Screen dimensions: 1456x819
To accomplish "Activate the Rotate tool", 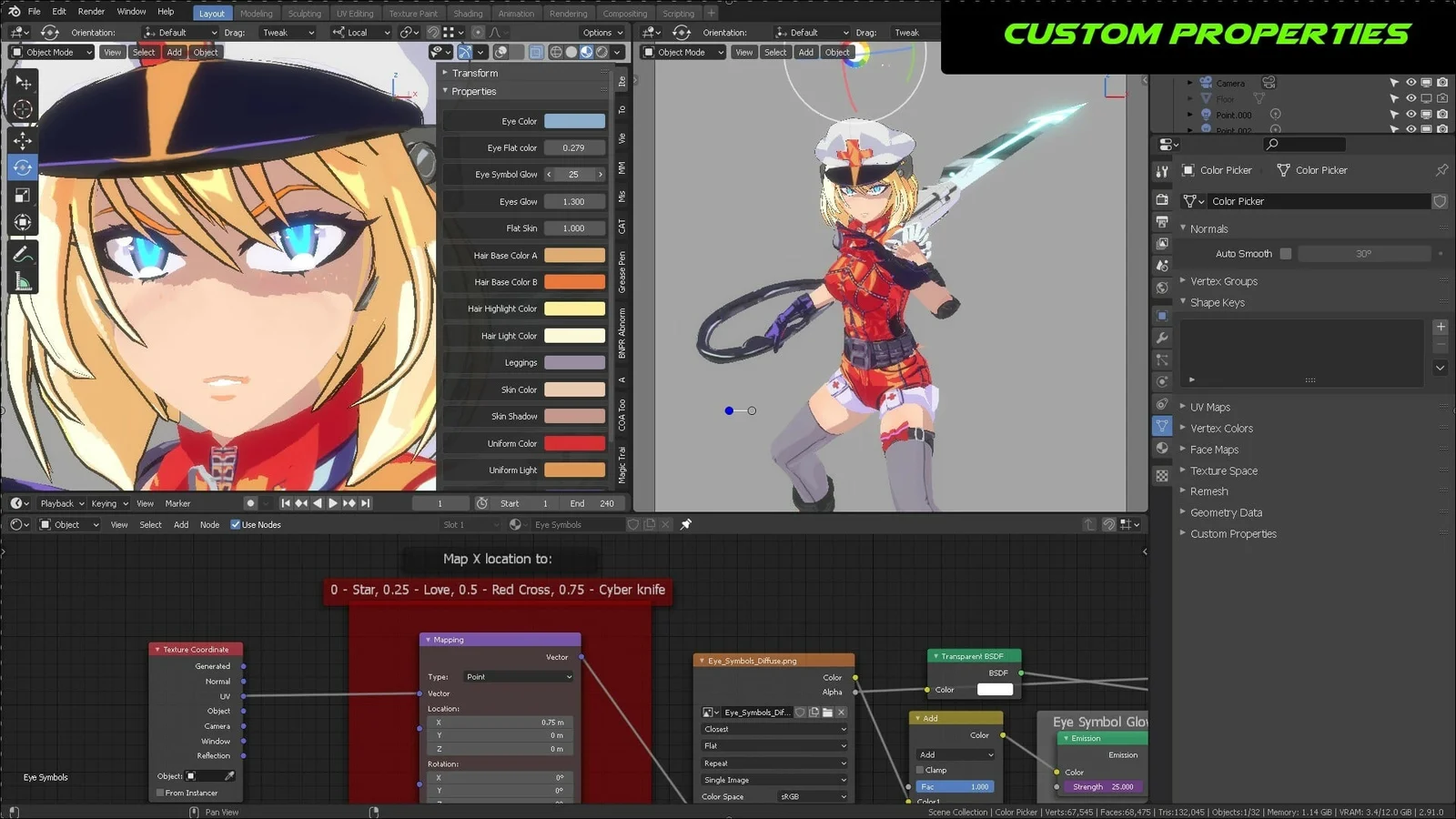I will click(23, 167).
